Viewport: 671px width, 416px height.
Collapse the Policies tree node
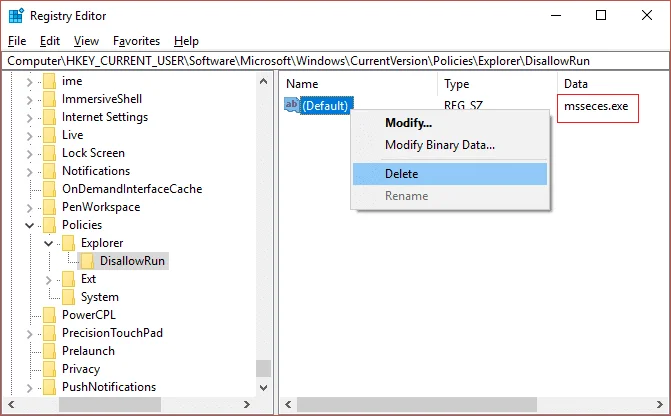click(x=29, y=225)
